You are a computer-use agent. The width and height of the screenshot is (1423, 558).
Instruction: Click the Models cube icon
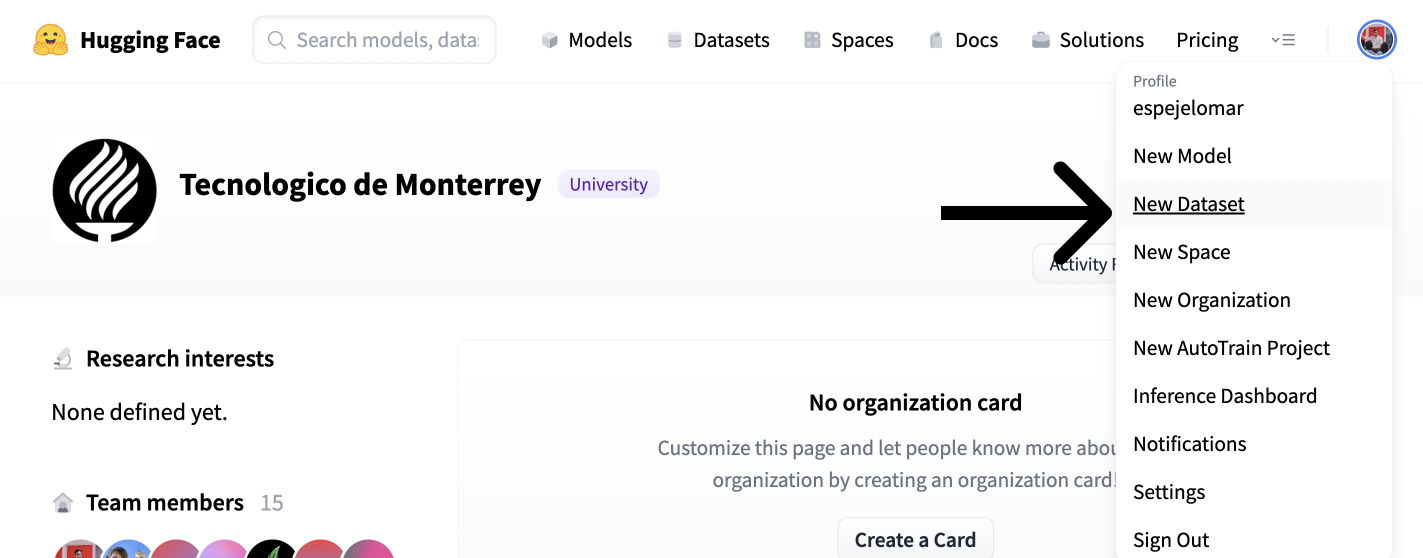[x=549, y=40]
